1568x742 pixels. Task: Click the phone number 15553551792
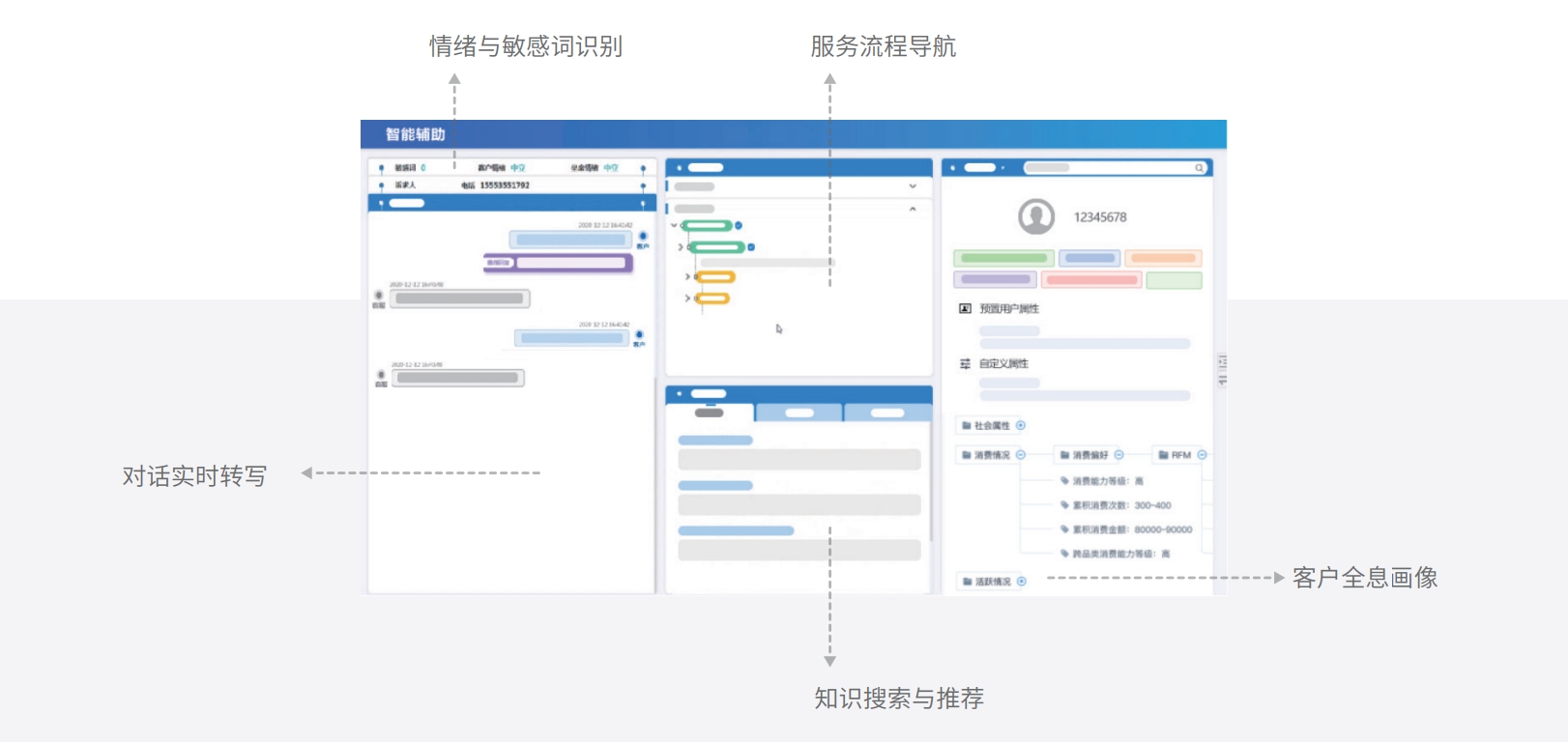click(x=505, y=185)
